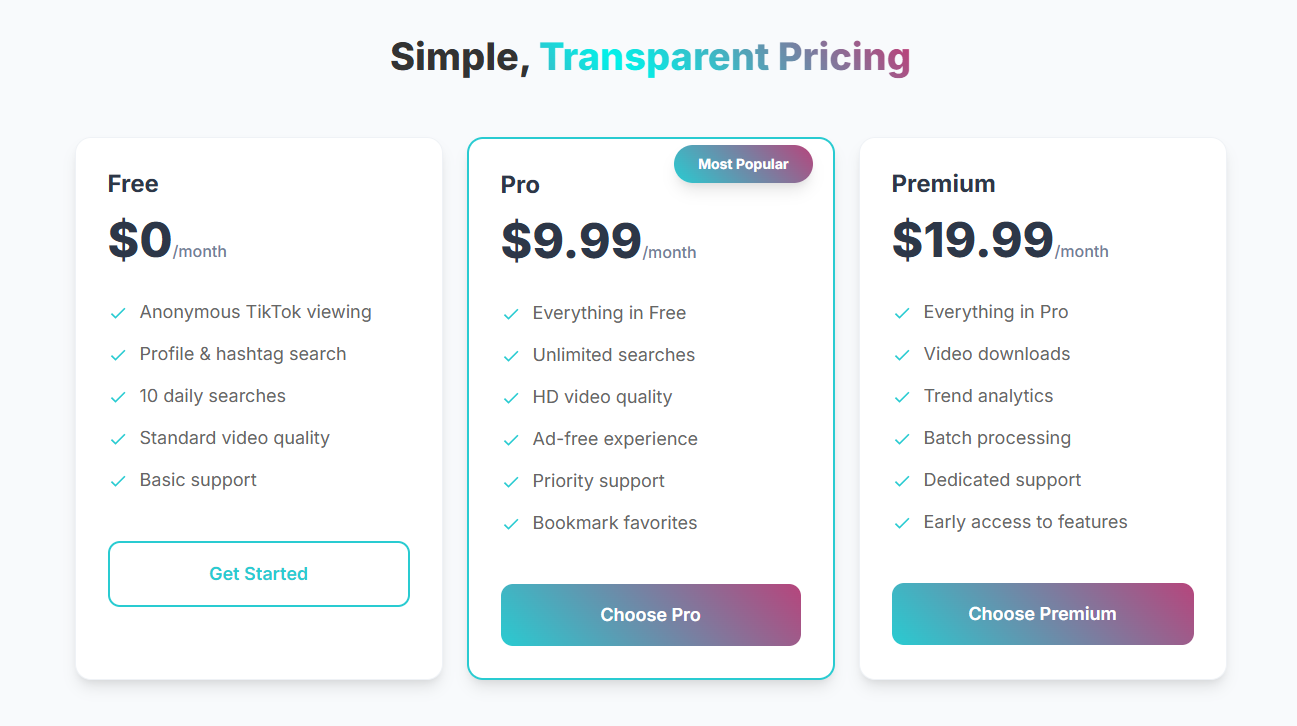This screenshot has height=726, width=1297.
Task: Click the Premium plan title
Action: click(943, 184)
